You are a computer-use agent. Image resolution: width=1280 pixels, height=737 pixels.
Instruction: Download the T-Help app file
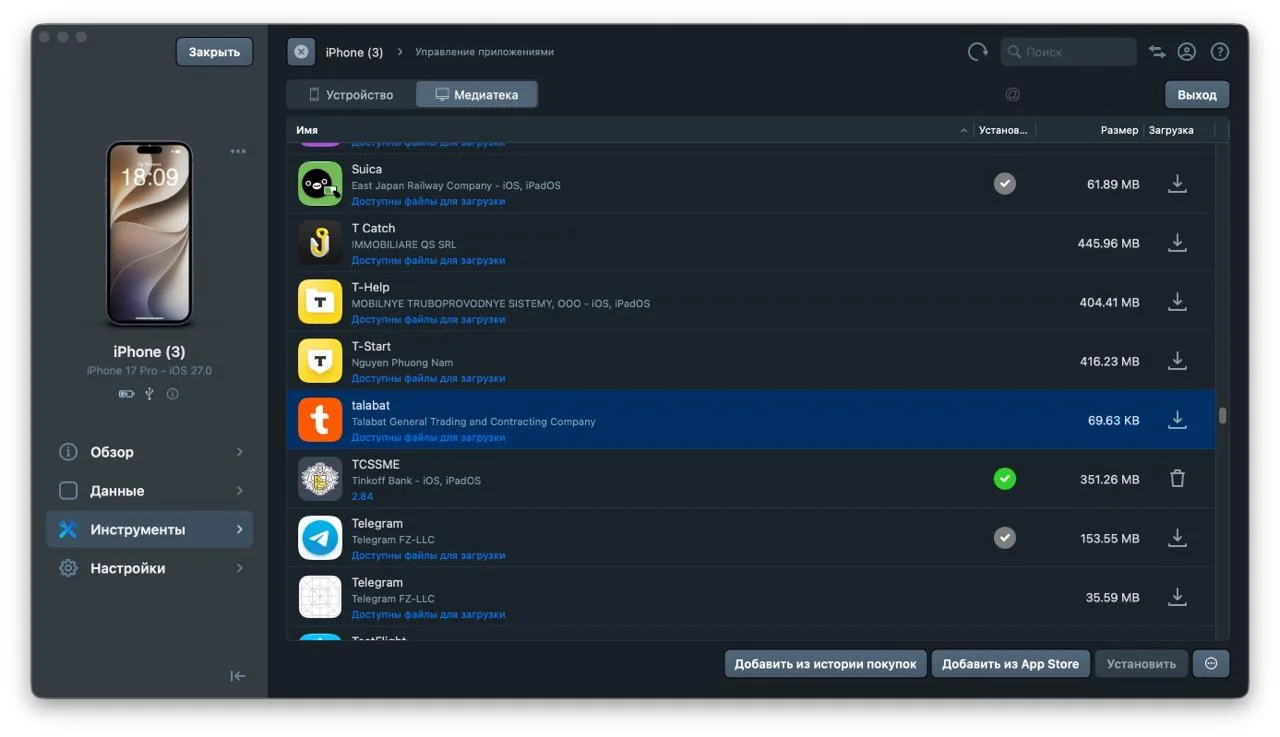click(x=1177, y=302)
